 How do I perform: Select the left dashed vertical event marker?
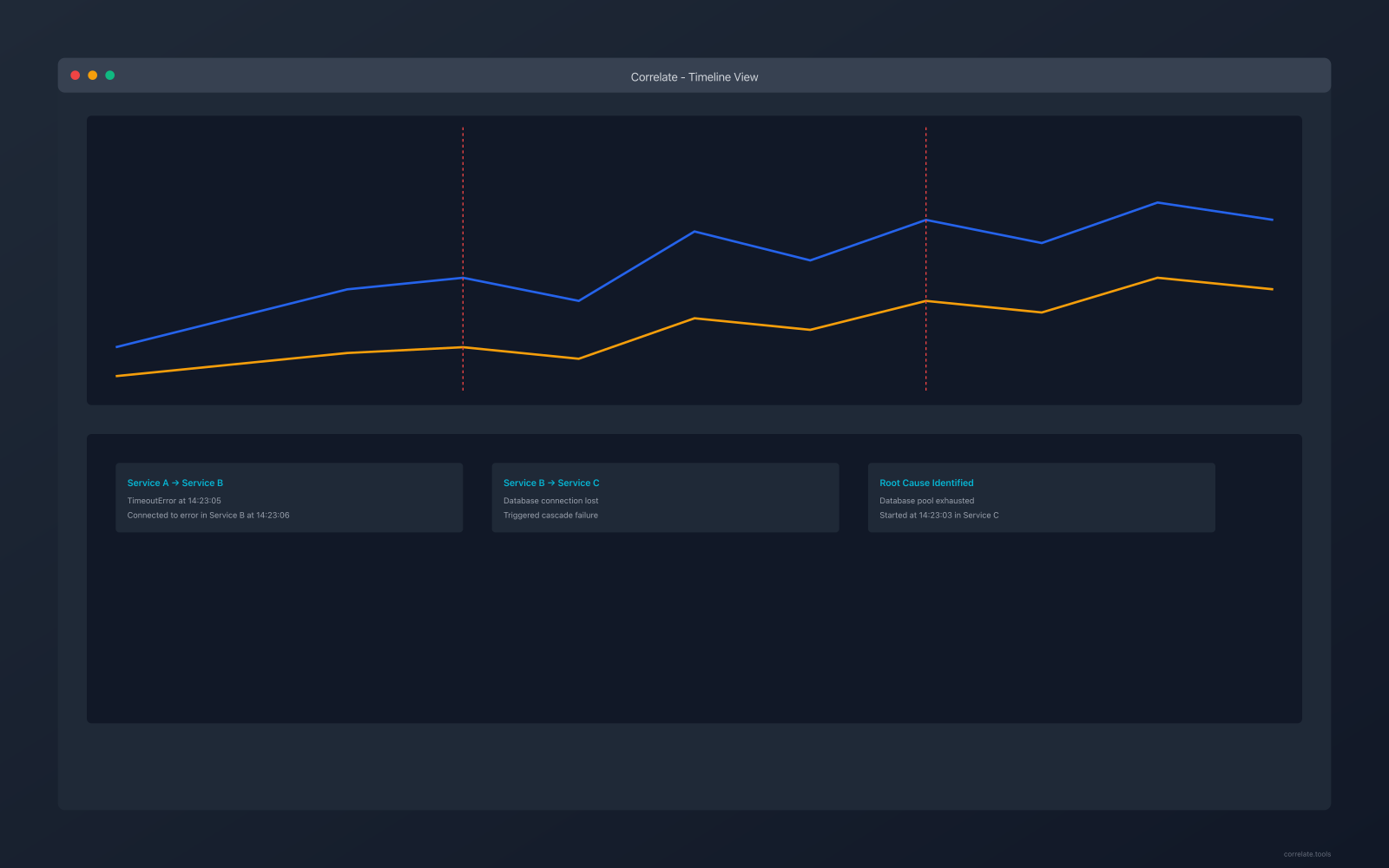point(463,217)
